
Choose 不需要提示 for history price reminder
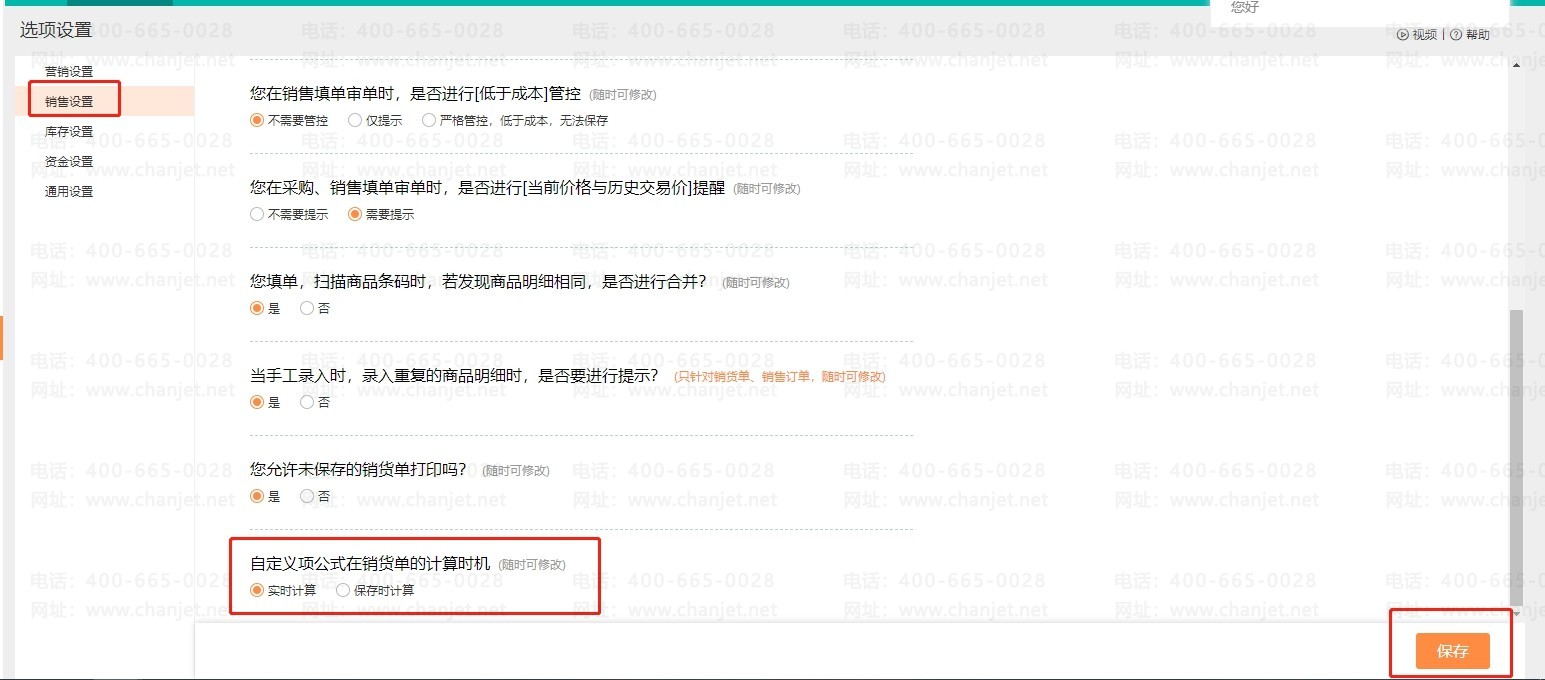[x=257, y=214]
